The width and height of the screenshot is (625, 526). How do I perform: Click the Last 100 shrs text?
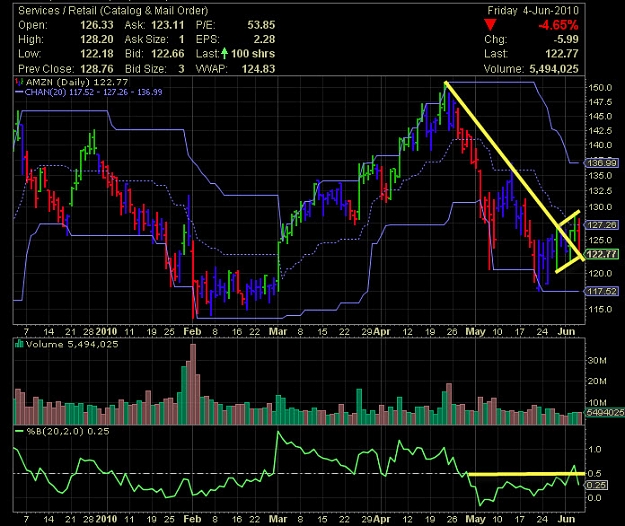click(x=235, y=54)
